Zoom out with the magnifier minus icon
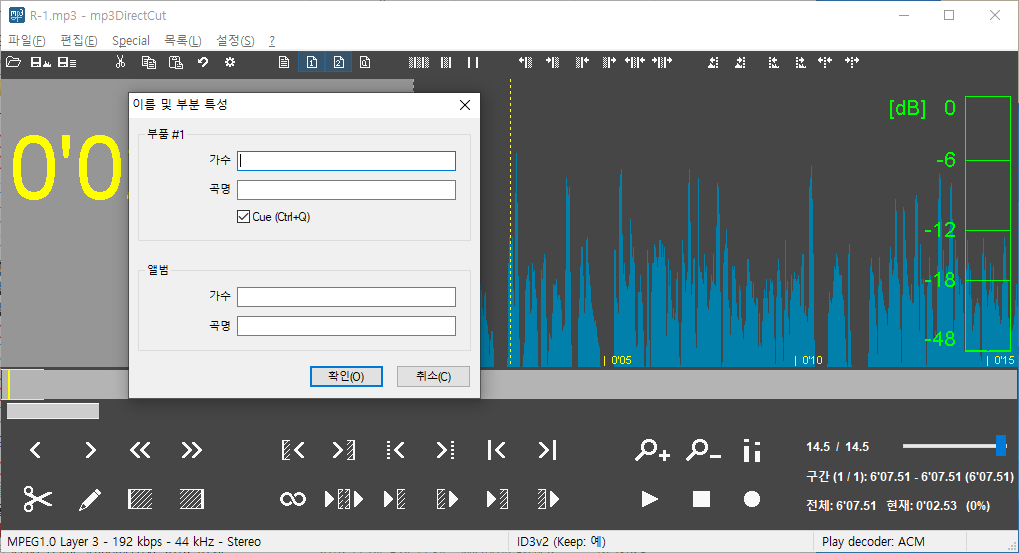The width and height of the screenshot is (1019, 553). pyautogui.click(x=703, y=451)
